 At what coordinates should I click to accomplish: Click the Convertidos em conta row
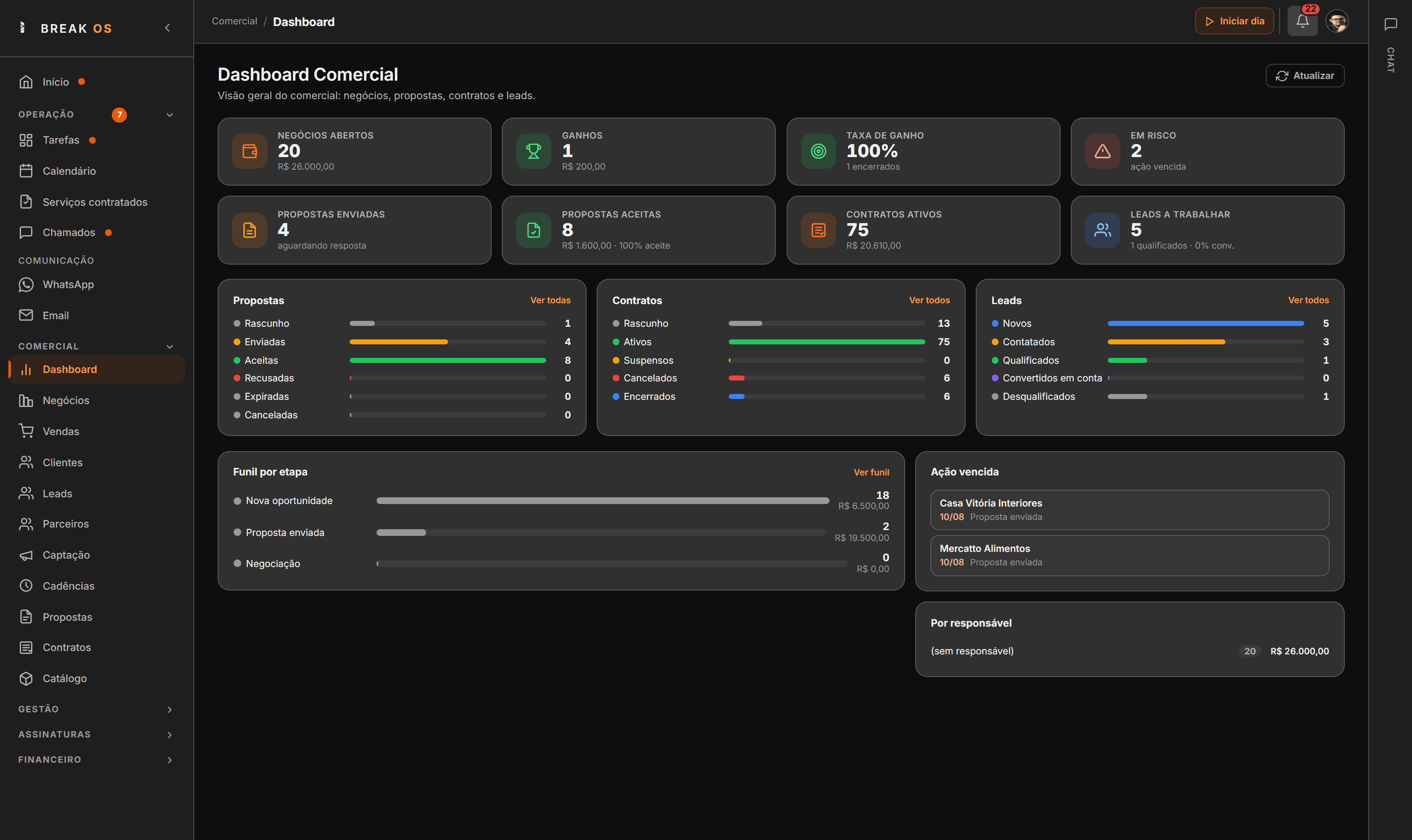pos(1160,378)
